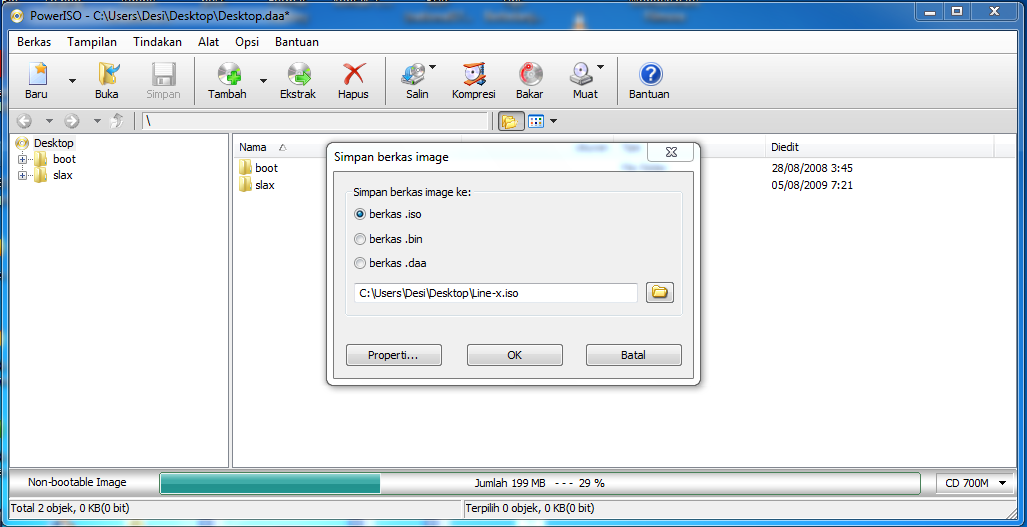Click the Kompresi compress icon
Viewport: 1027px width, 527px height.
point(474,75)
